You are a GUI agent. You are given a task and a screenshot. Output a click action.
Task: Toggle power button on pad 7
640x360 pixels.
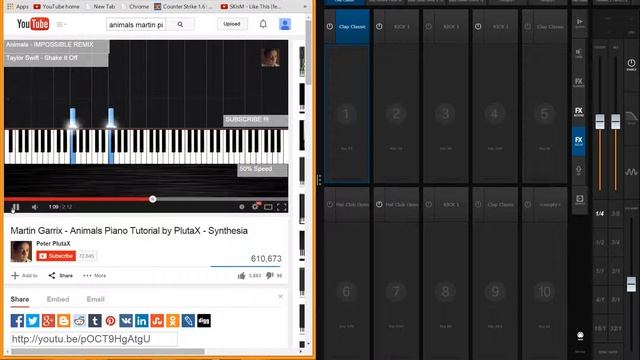point(379,204)
